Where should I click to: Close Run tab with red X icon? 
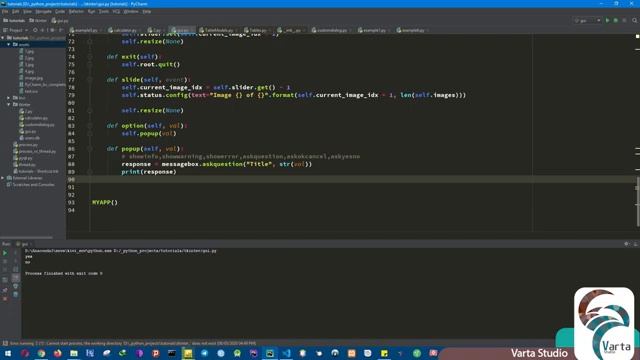[x=5, y=299]
